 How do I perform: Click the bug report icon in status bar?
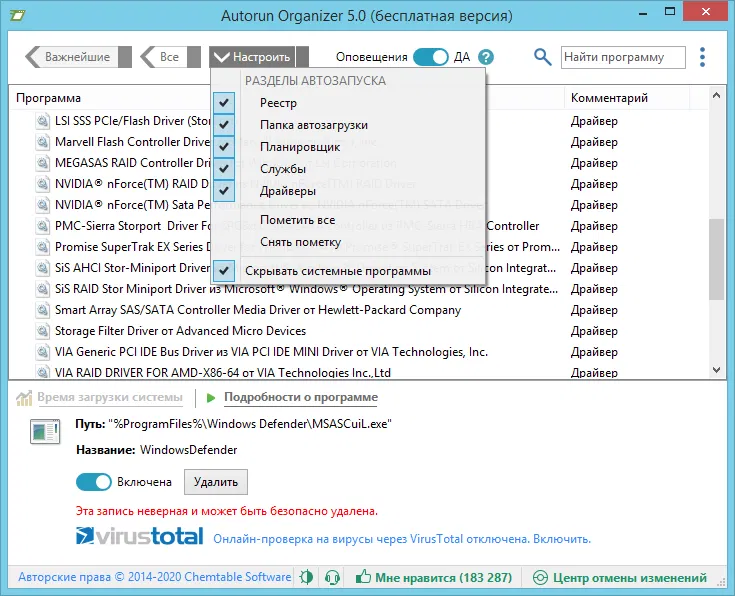click(306, 577)
